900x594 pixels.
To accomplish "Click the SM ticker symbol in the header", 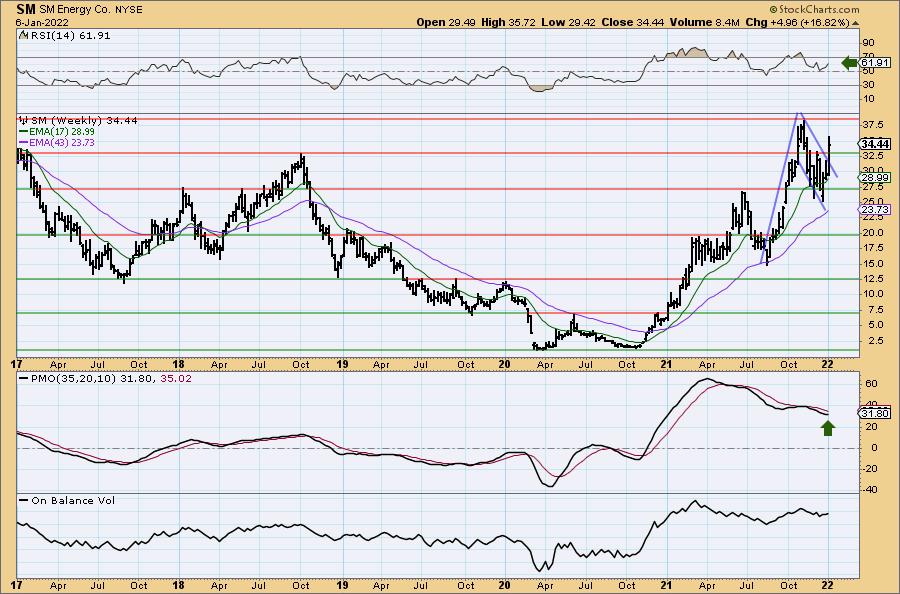I will [x=26, y=9].
